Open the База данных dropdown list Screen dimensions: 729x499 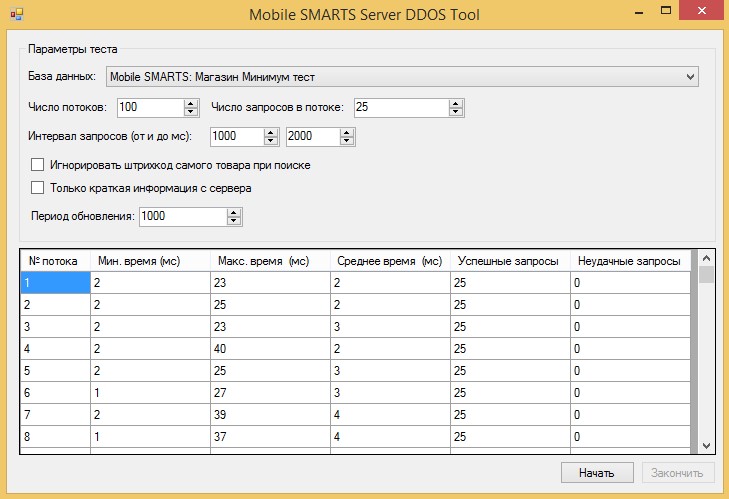[x=690, y=77]
